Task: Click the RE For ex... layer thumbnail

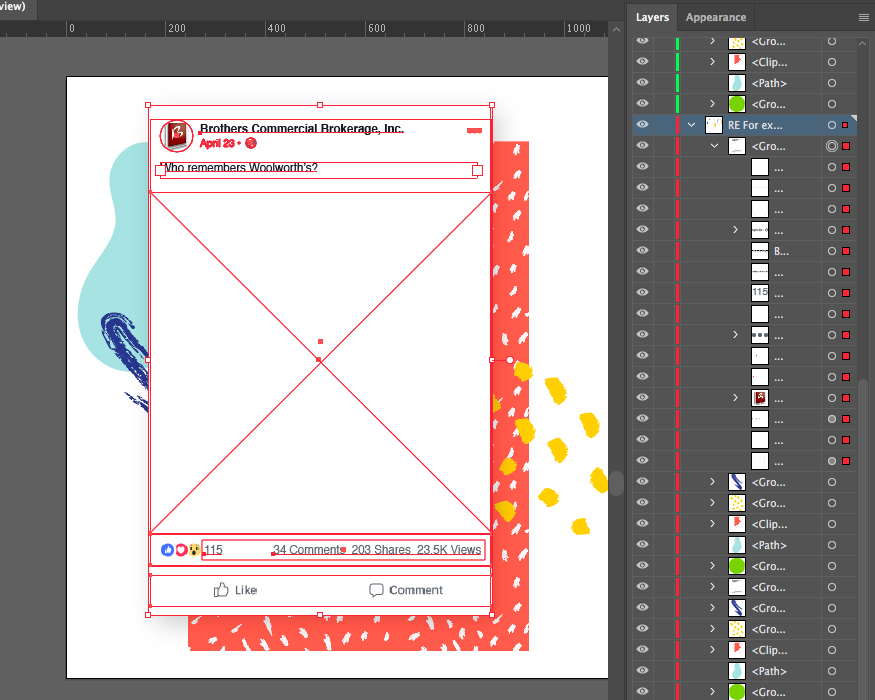Action: coord(714,125)
